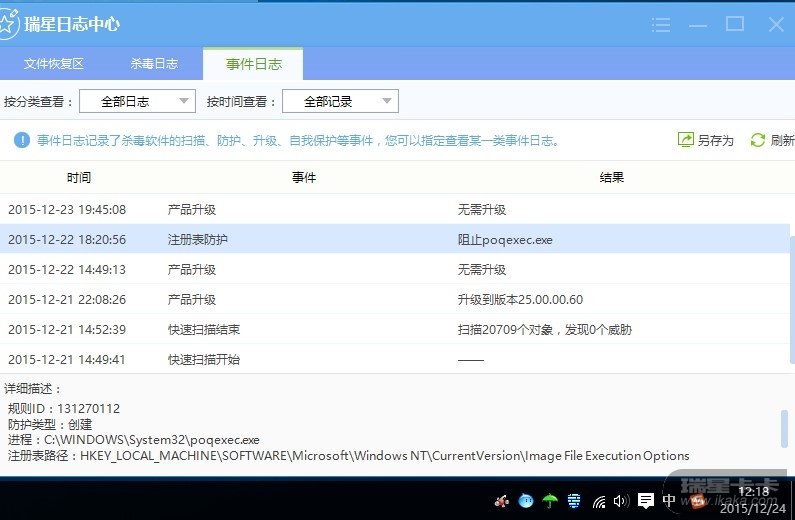Click the detail pane vertical scrollbar
Viewport: 795px width, 520px height.
click(x=784, y=429)
